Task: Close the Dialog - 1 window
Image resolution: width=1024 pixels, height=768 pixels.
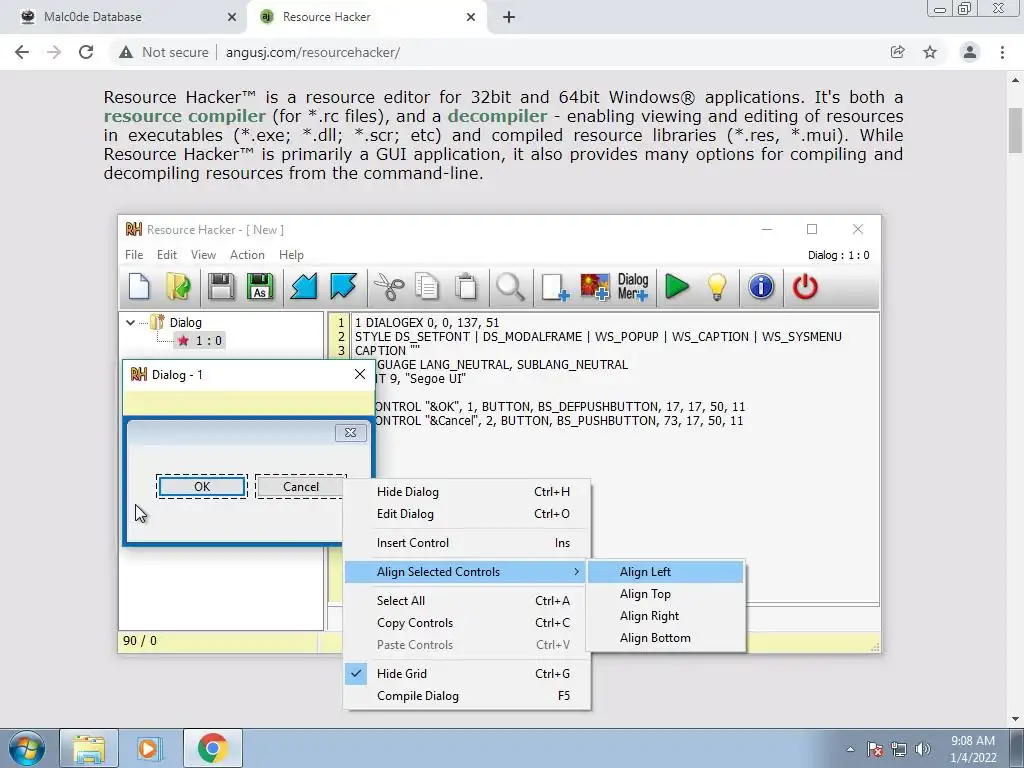Action: pos(360,374)
